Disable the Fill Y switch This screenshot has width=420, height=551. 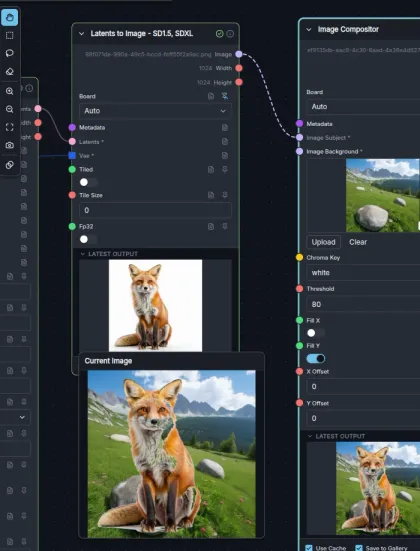click(x=316, y=358)
